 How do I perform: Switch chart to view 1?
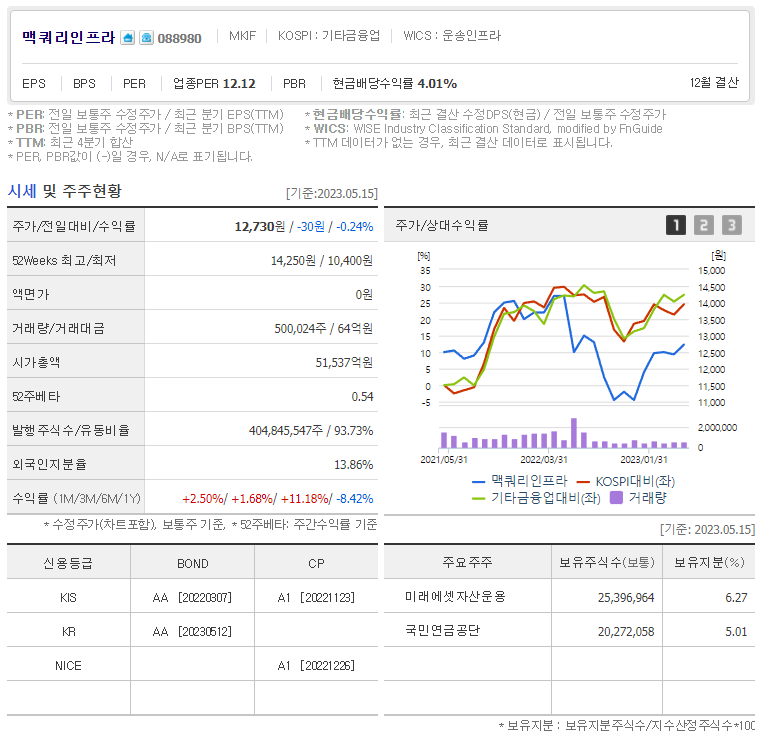(676, 225)
